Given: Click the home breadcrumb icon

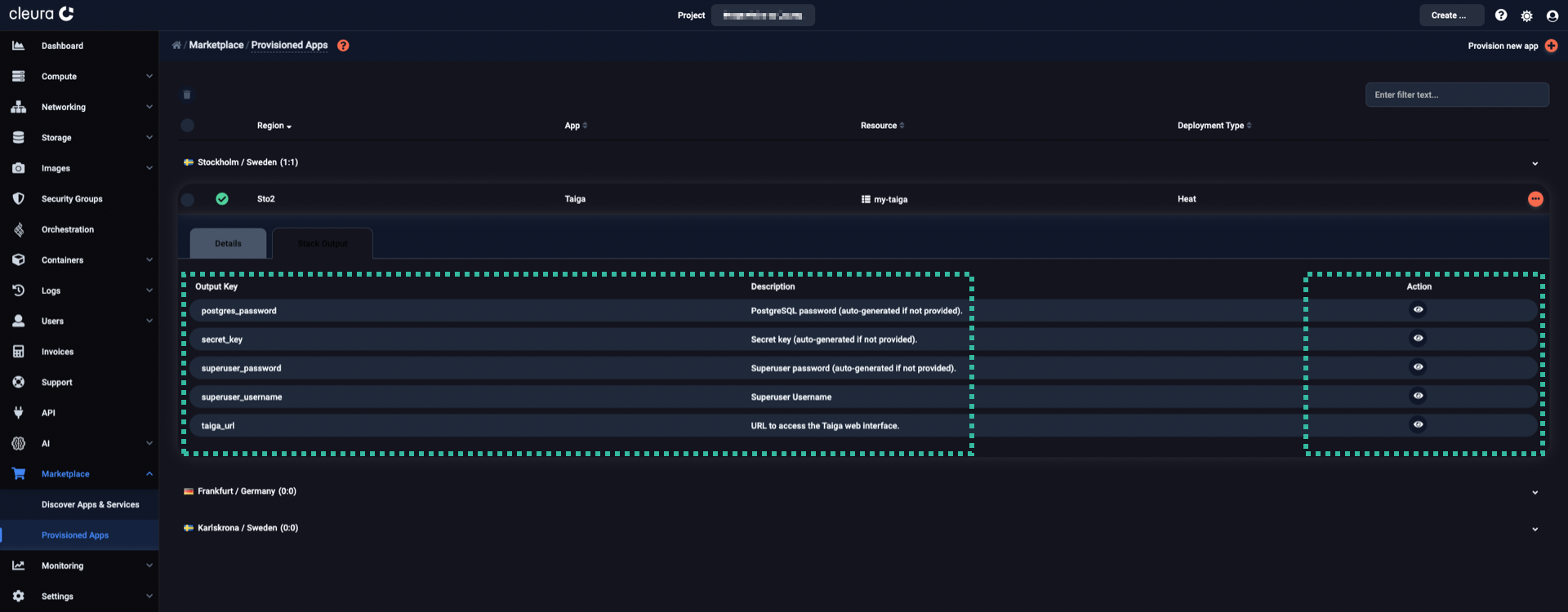Looking at the screenshot, I should point(176,45).
